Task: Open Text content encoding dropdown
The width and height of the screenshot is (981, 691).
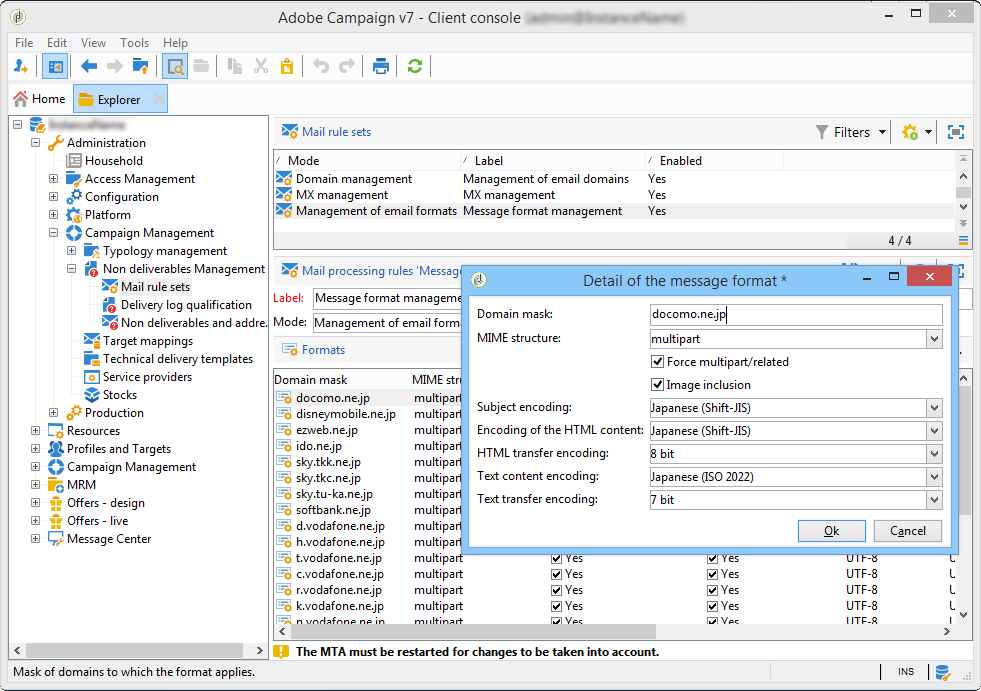Action: (934, 477)
